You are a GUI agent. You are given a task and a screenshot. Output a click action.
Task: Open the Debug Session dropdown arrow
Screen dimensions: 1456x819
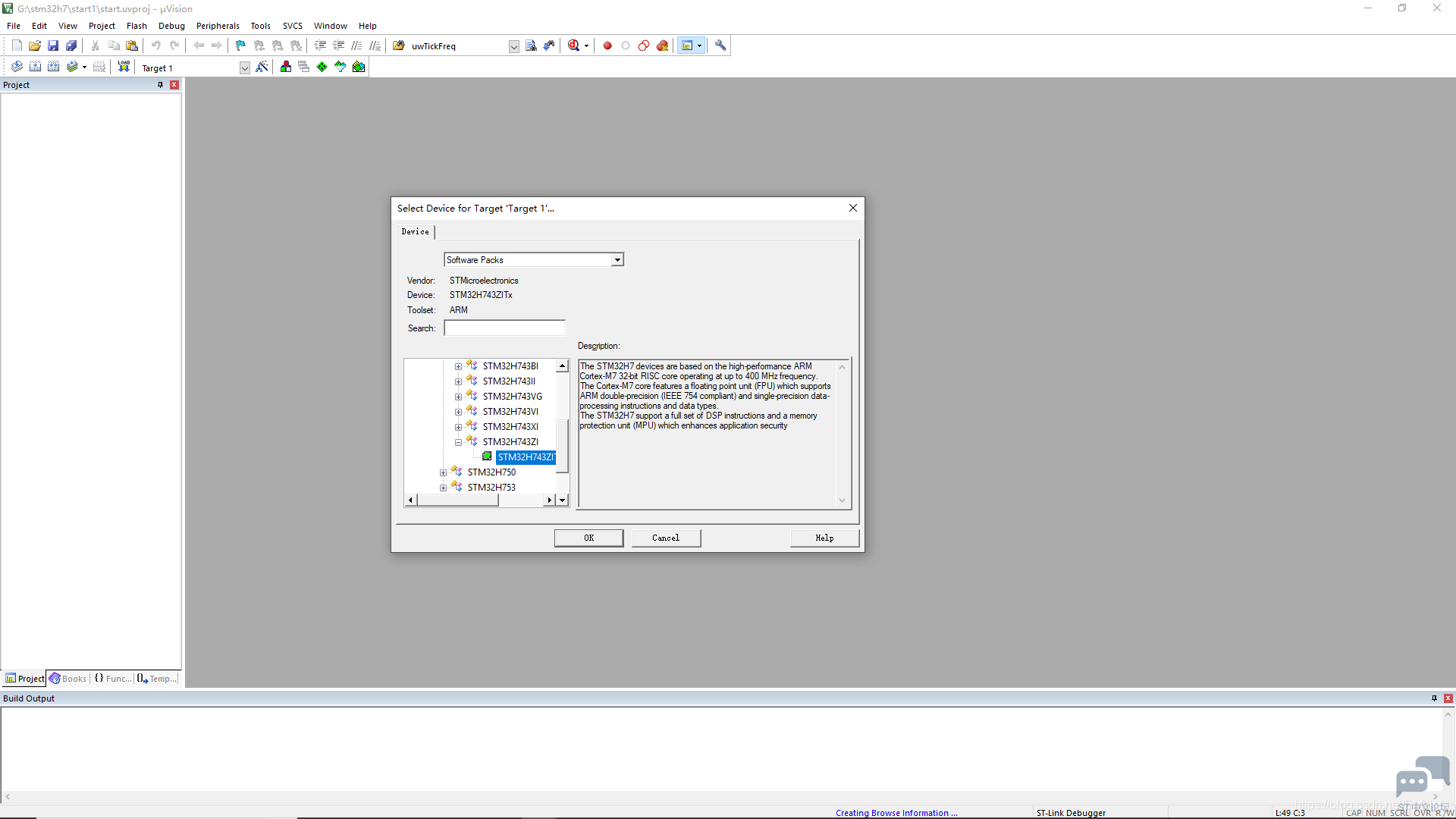pyautogui.click(x=586, y=46)
